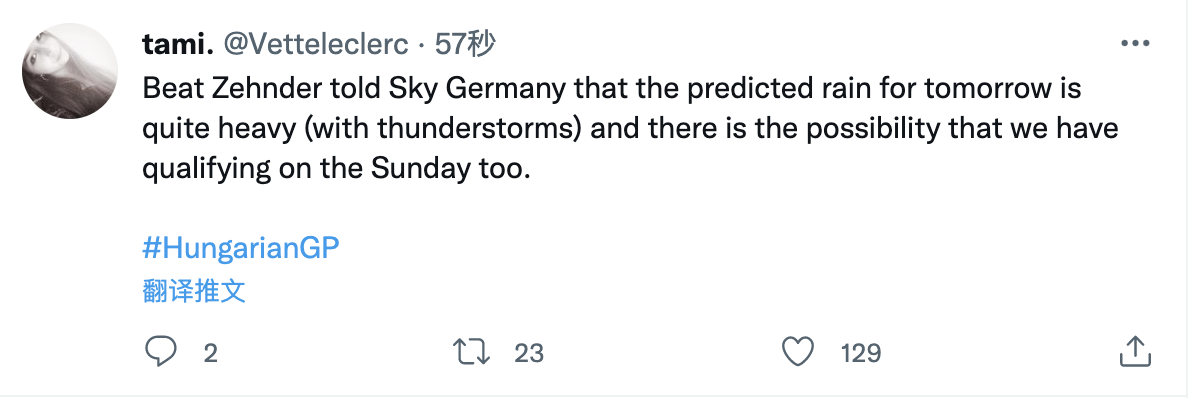Click the line "qualifying on the Sunday too."
The height and width of the screenshot is (398, 1188).
coord(333,169)
